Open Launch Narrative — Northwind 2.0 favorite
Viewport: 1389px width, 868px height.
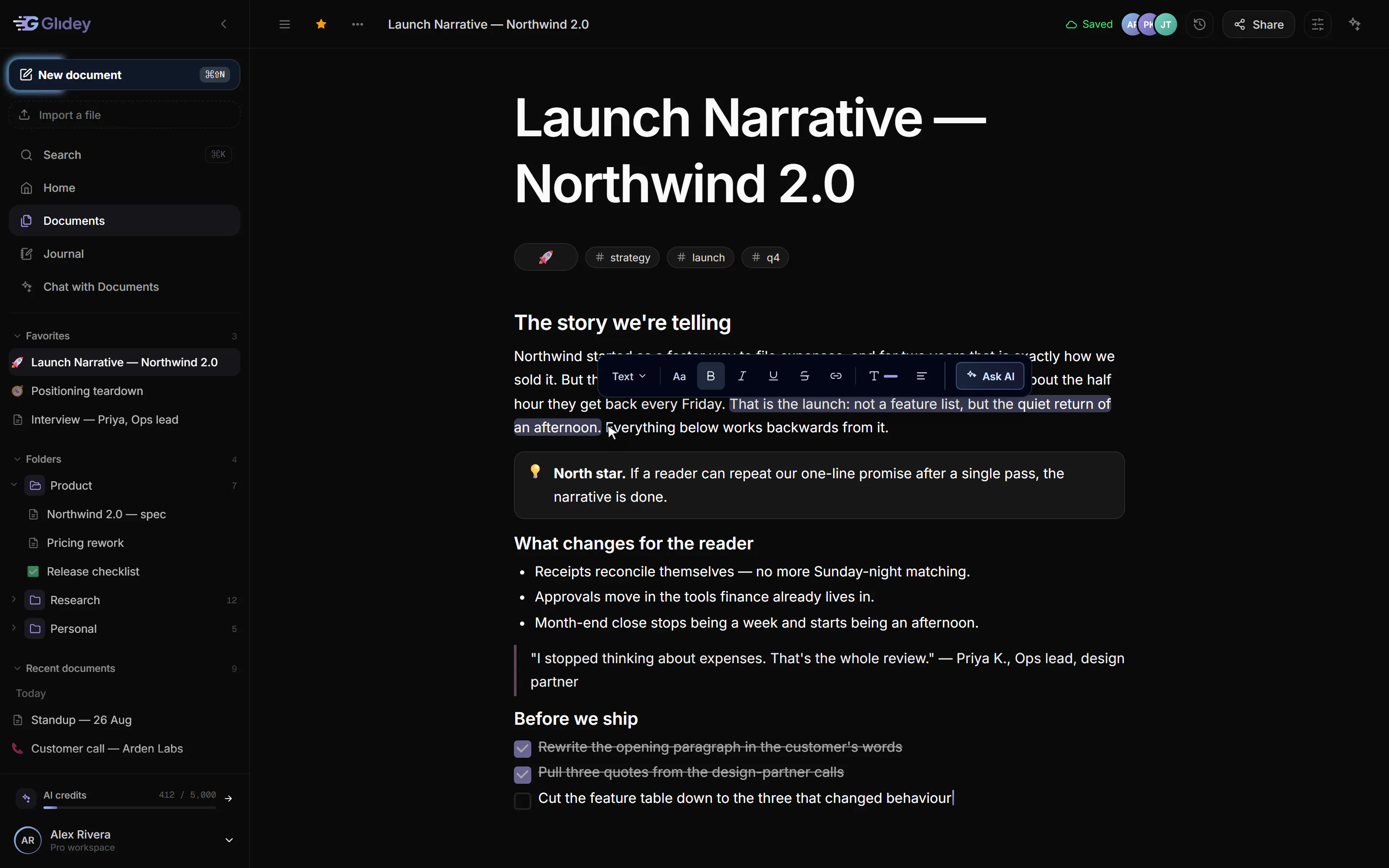pyautogui.click(x=125, y=362)
